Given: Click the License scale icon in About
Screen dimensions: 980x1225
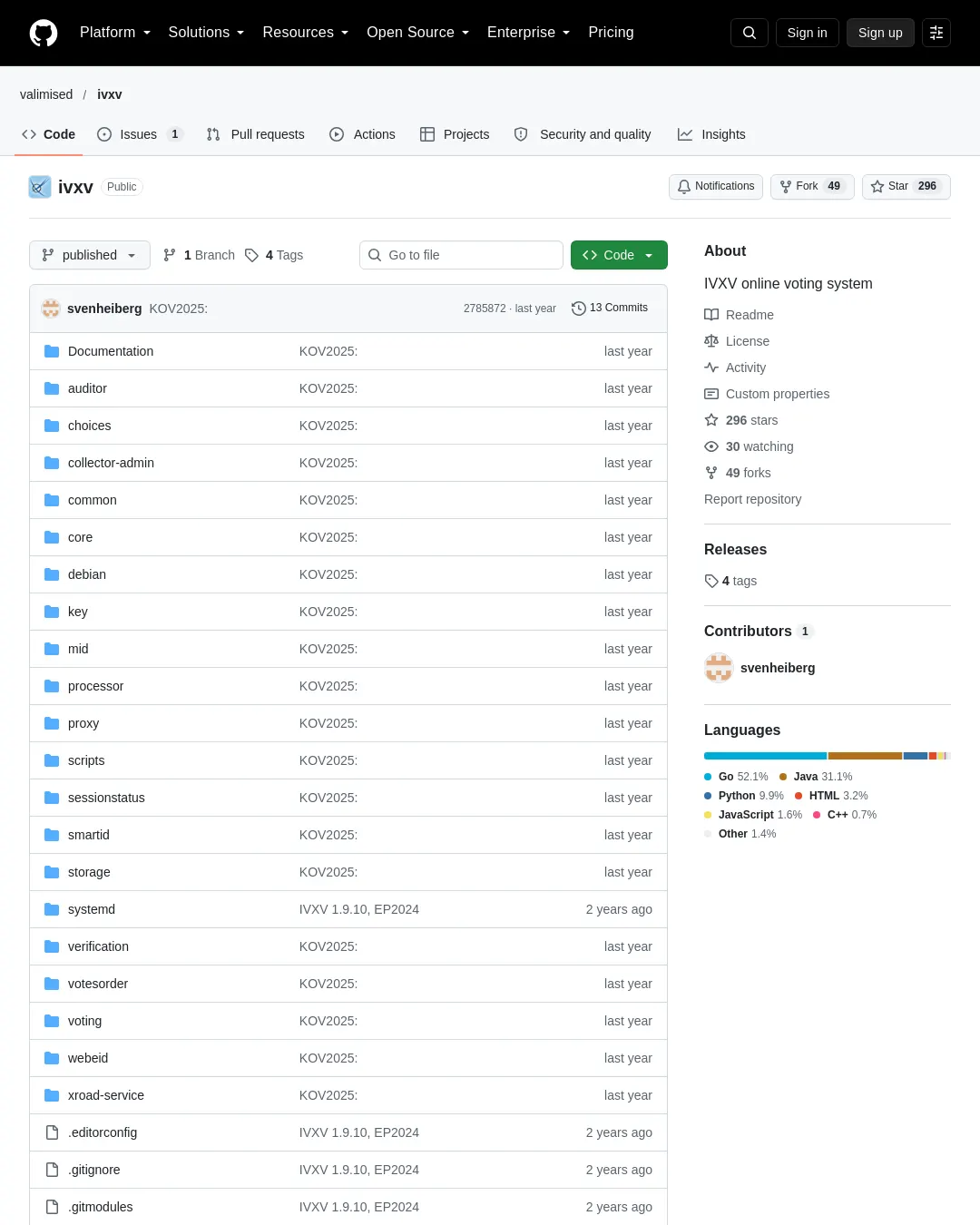Looking at the screenshot, I should click(711, 341).
